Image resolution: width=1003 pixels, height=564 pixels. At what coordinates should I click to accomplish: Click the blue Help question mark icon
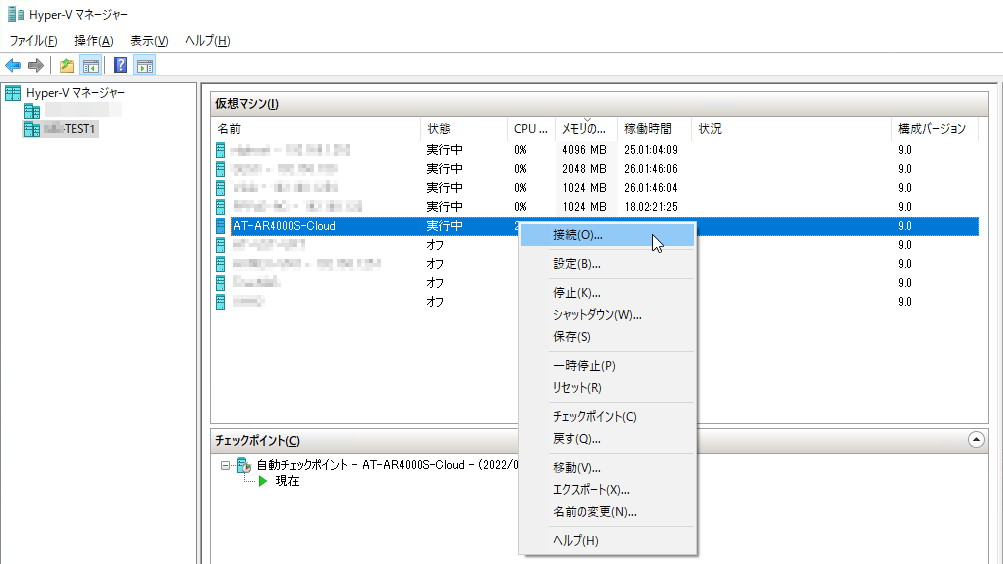[x=120, y=66]
